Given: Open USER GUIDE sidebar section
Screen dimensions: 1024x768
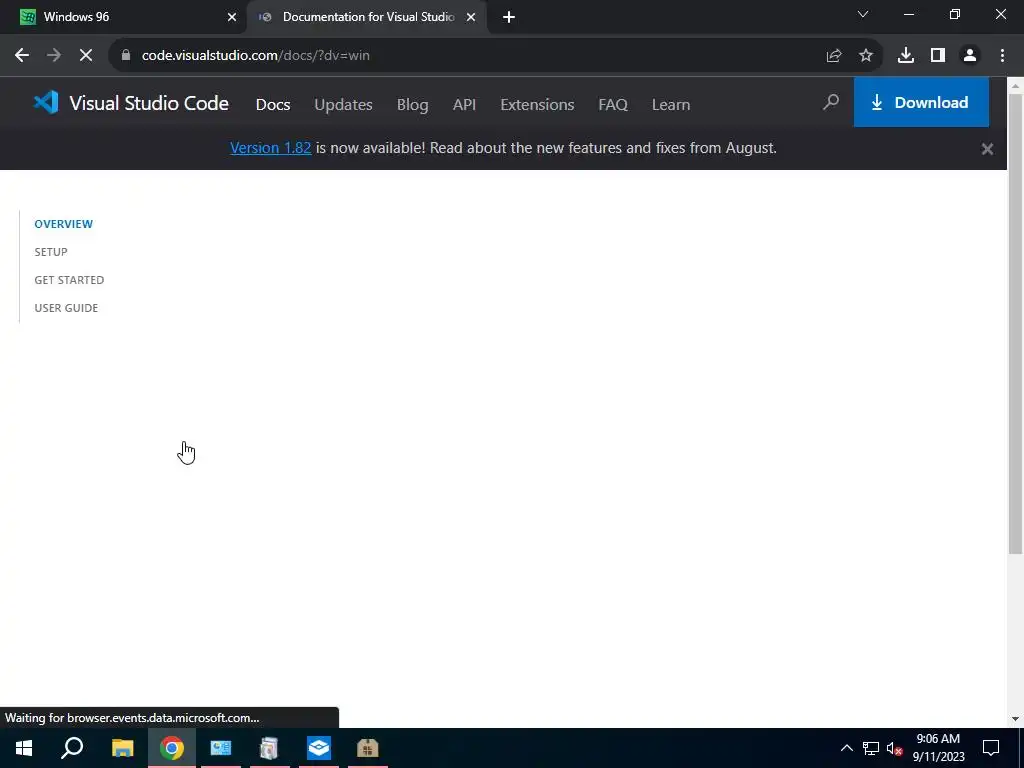Looking at the screenshot, I should point(66,308).
